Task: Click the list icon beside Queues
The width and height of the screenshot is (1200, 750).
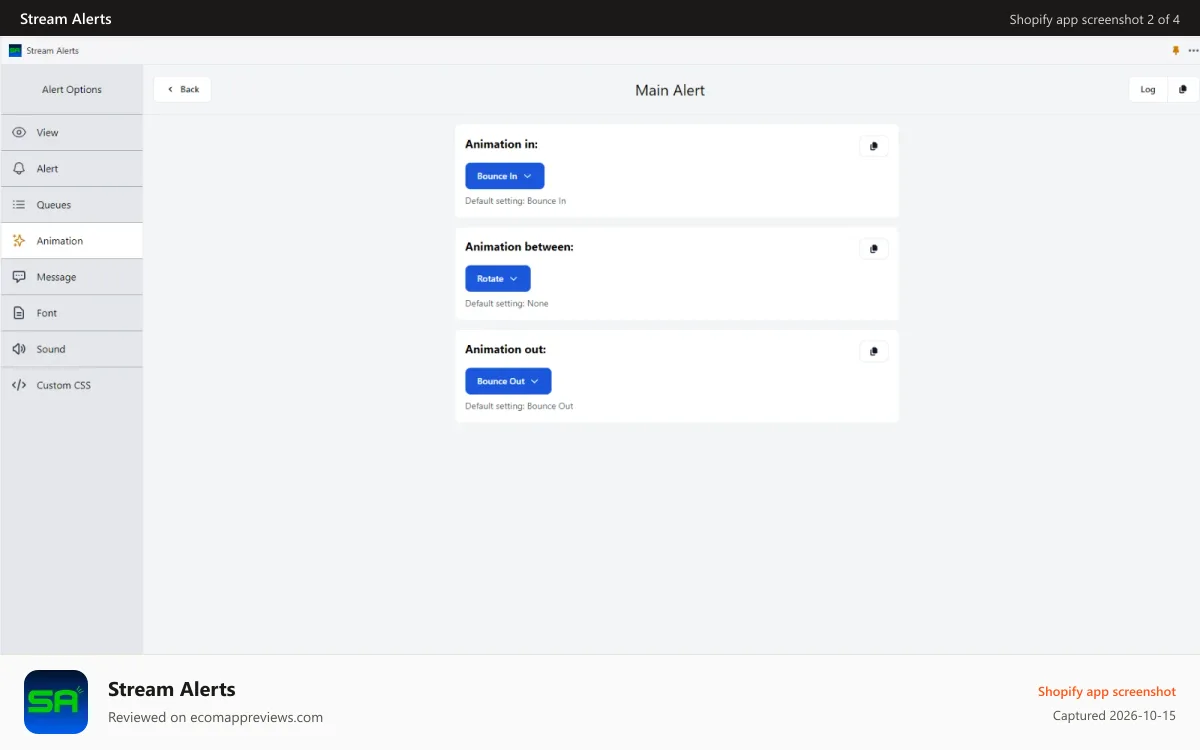Action: pos(19,204)
